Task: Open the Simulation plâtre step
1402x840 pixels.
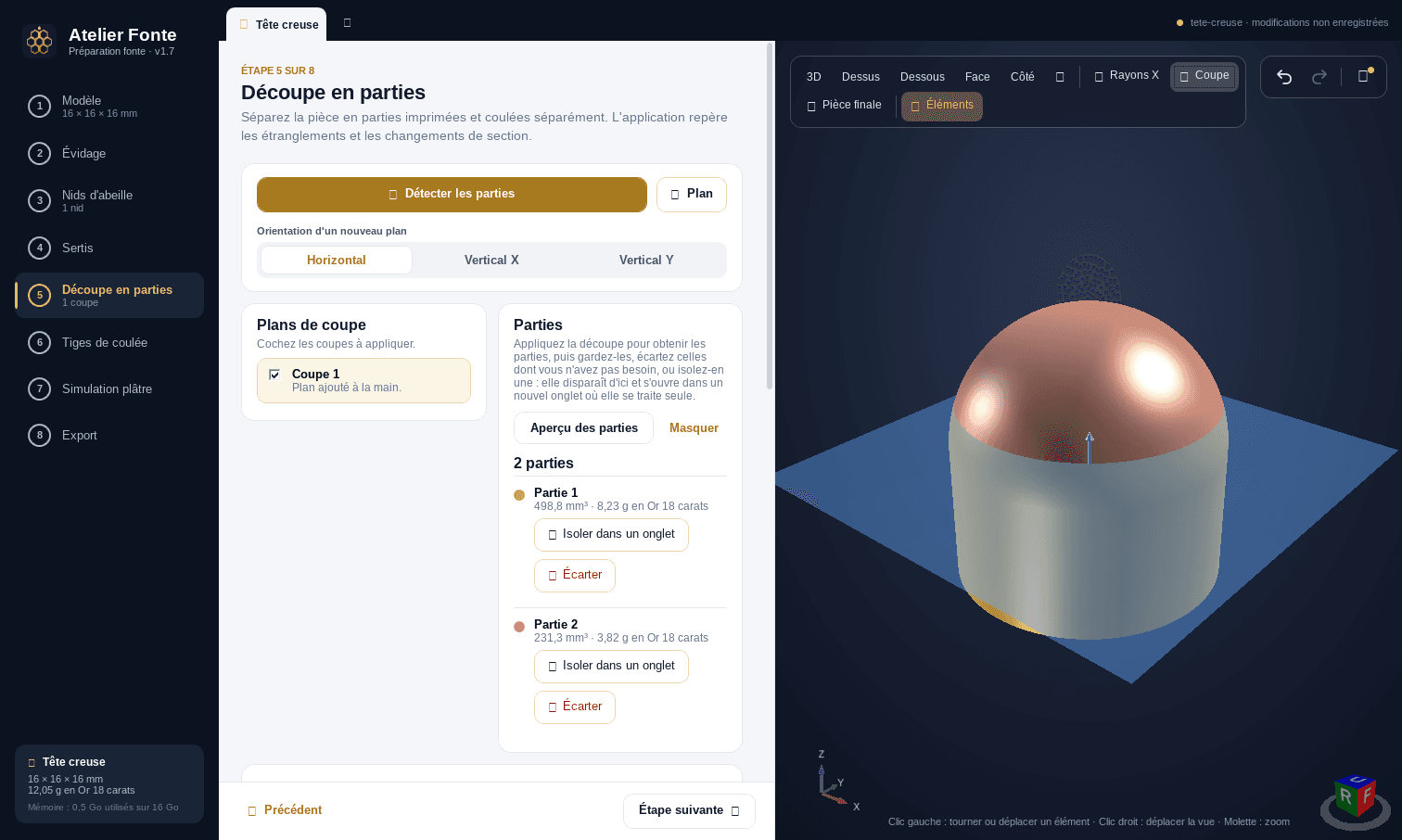Action: click(x=109, y=388)
